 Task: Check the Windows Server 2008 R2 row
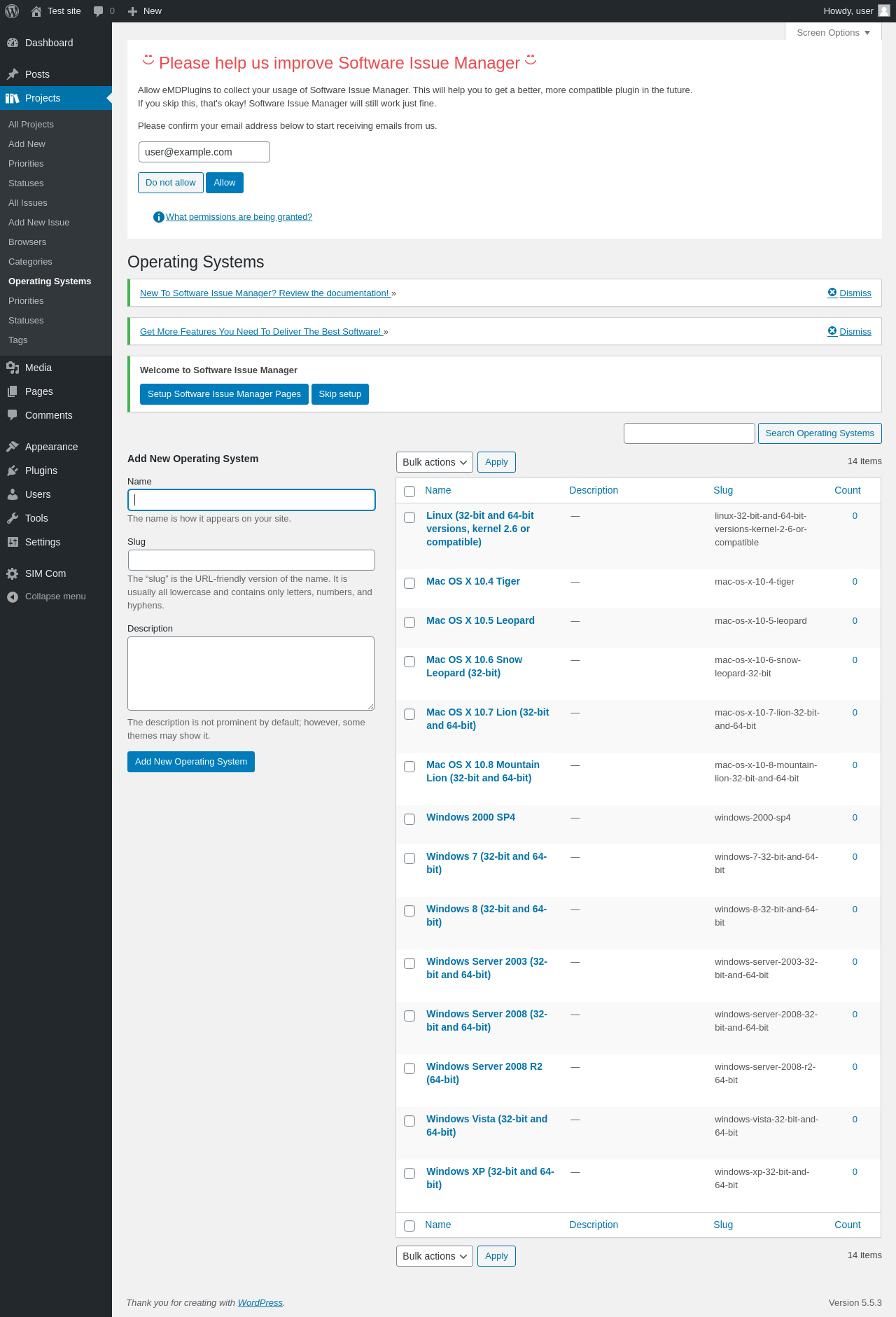click(x=409, y=1068)
